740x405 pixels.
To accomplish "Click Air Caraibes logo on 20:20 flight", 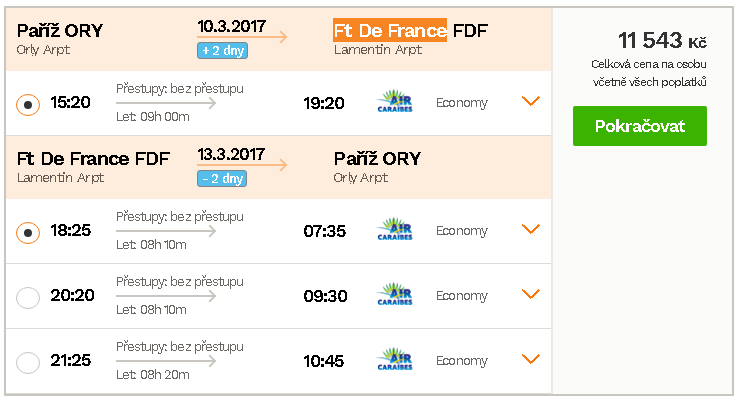I will [395, 295].
